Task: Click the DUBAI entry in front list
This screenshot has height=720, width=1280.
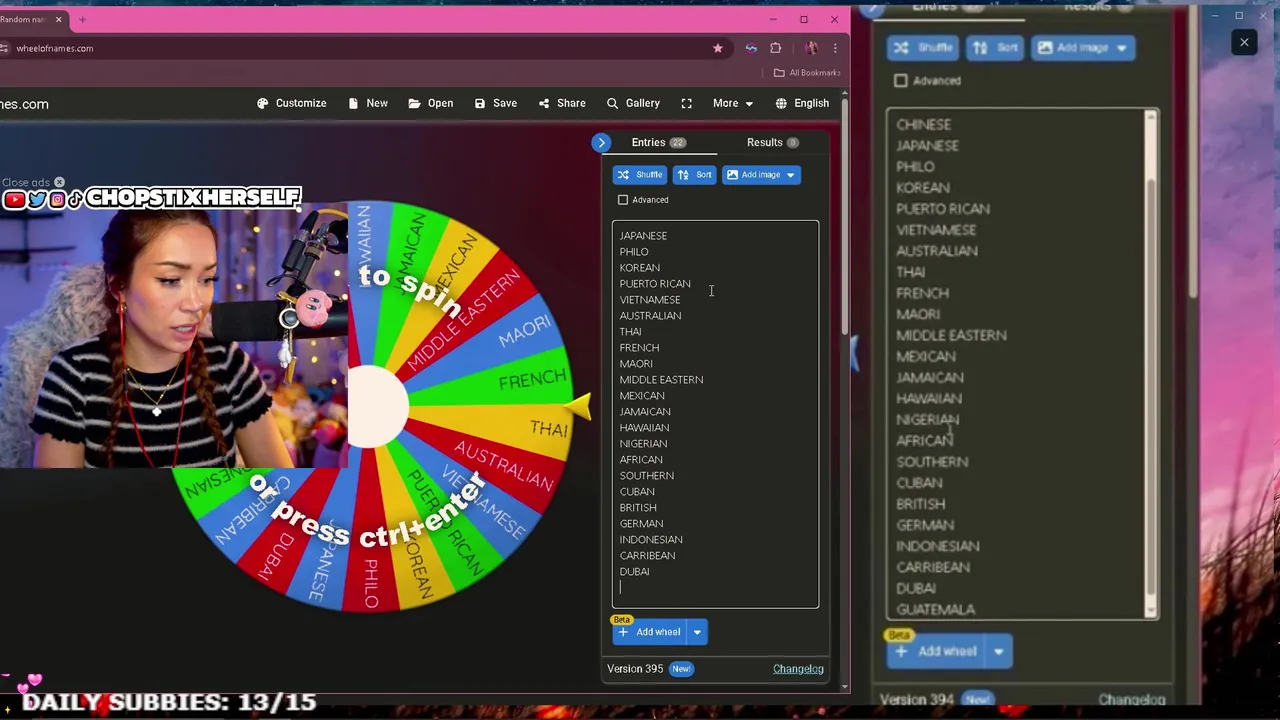Action: [x=634, y=572]
